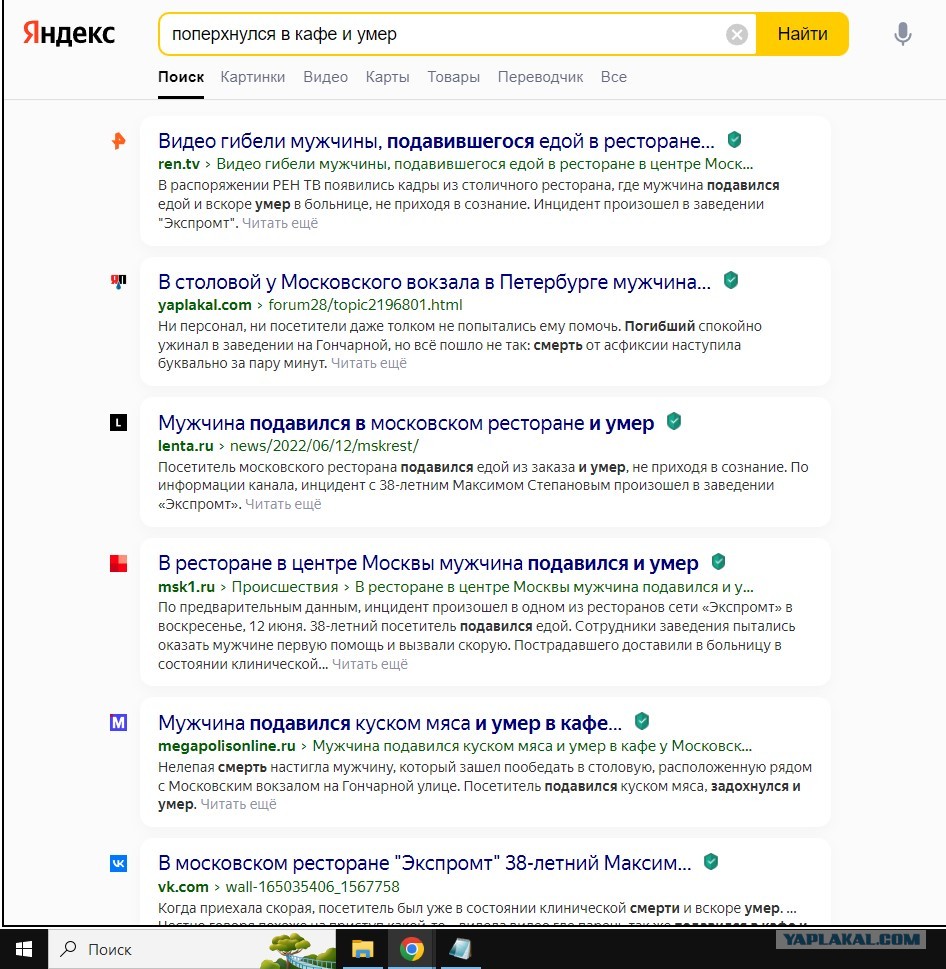Image resolution: width=946 pixels, height=969 pixels.
Task: Open the Windows Start menu
Action: coord(23,949)
